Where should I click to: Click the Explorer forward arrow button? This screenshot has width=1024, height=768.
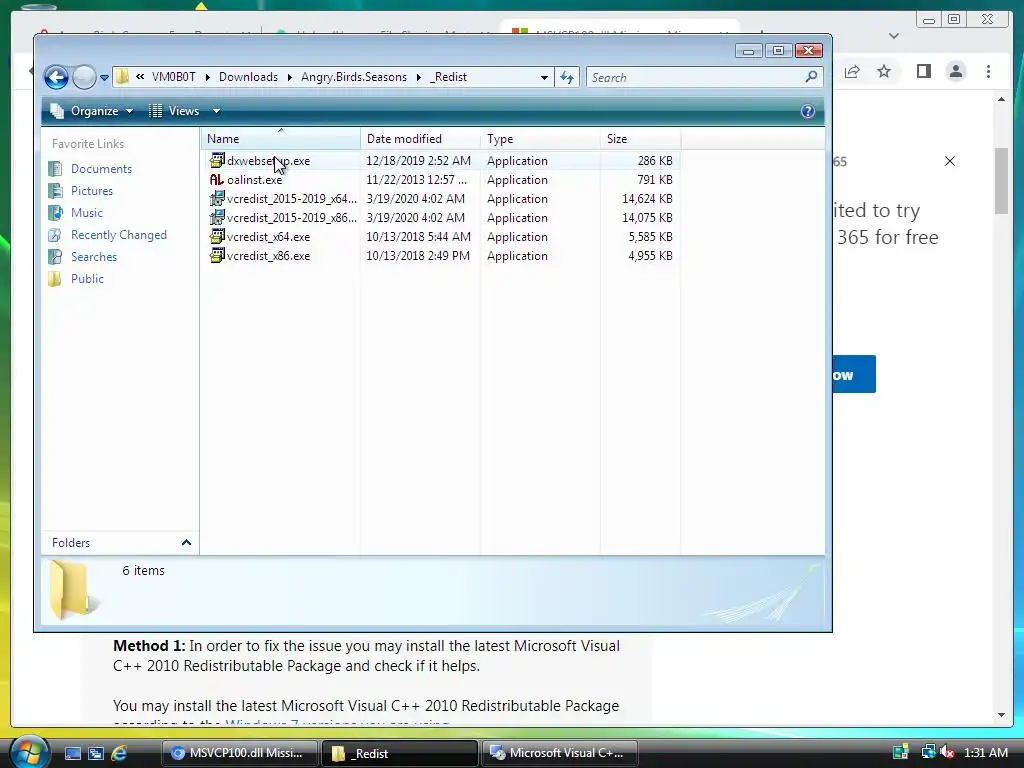(84, 77)
